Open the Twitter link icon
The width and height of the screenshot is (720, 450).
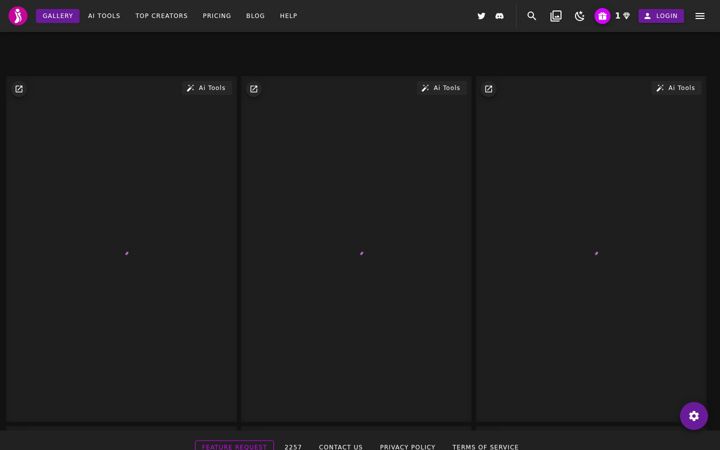[x=481, y=16]
